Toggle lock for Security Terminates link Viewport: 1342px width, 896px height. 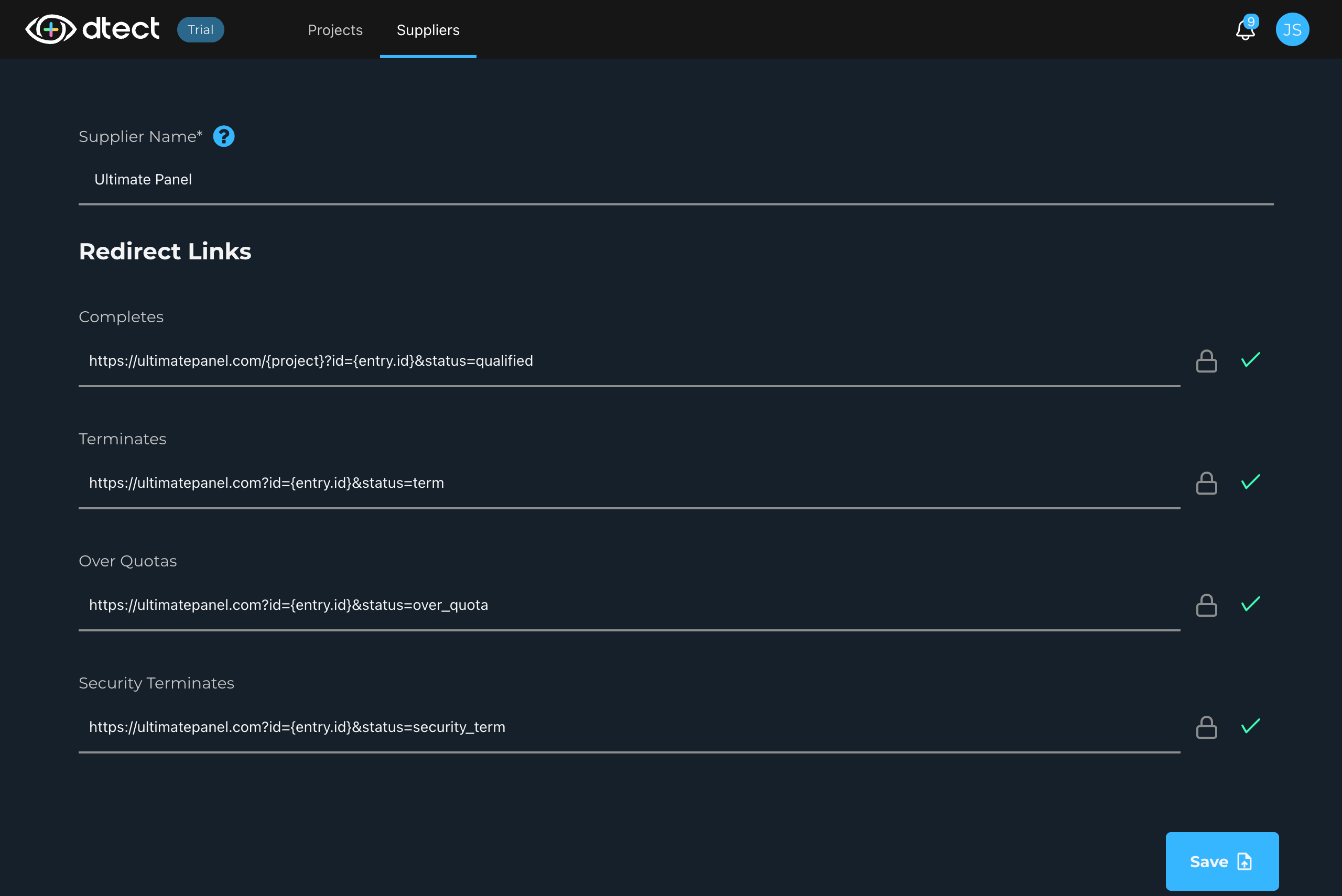click(1206, 727)
